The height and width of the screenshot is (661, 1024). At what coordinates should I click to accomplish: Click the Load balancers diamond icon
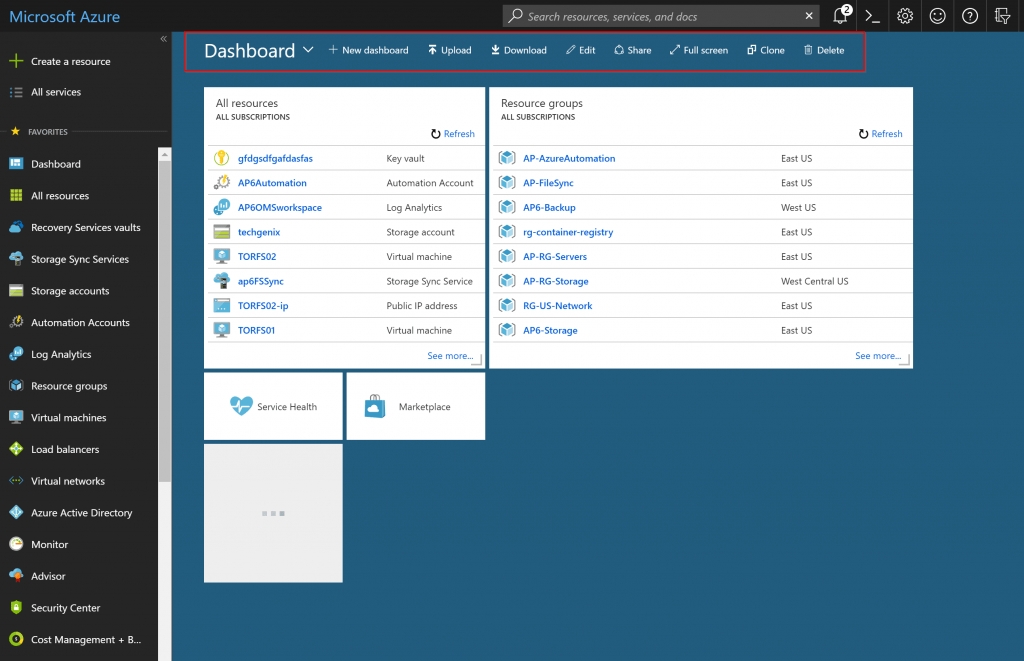click(16, 449)
